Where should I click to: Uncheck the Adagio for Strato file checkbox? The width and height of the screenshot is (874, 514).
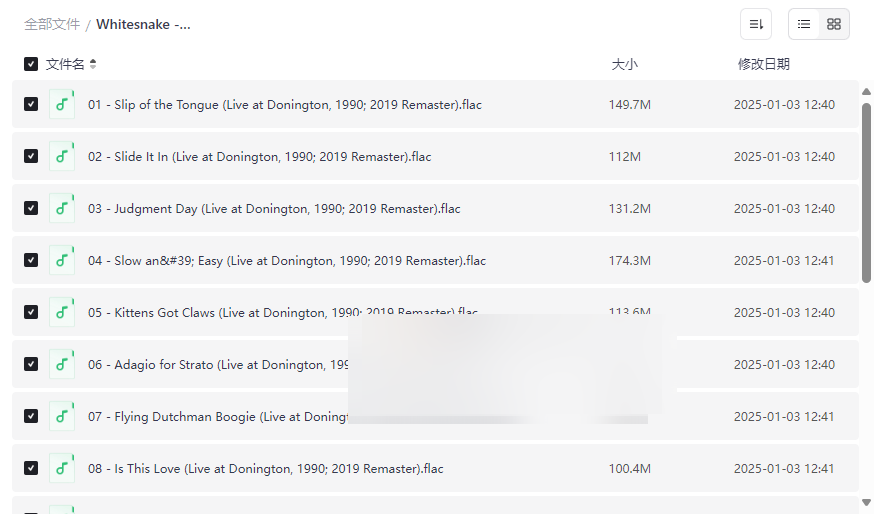coord(31,364)
